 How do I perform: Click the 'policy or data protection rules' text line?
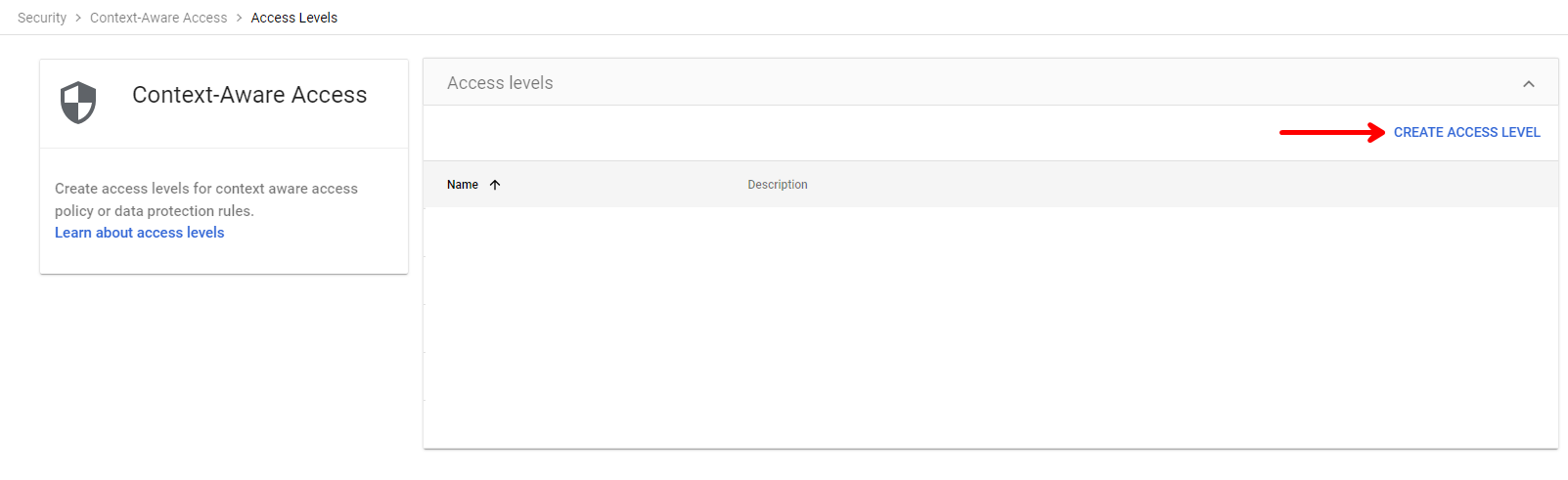(155, 211)
